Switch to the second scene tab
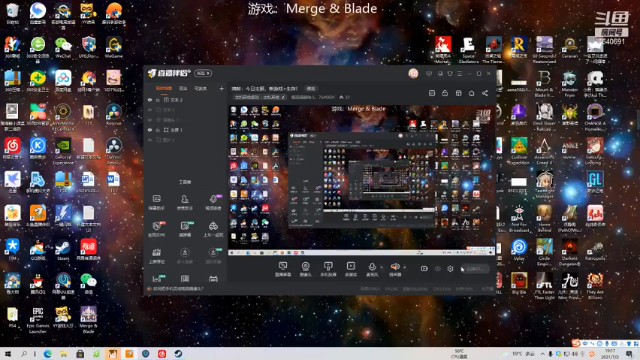This screenshot has height=360, width=640. tap(183, 89)
